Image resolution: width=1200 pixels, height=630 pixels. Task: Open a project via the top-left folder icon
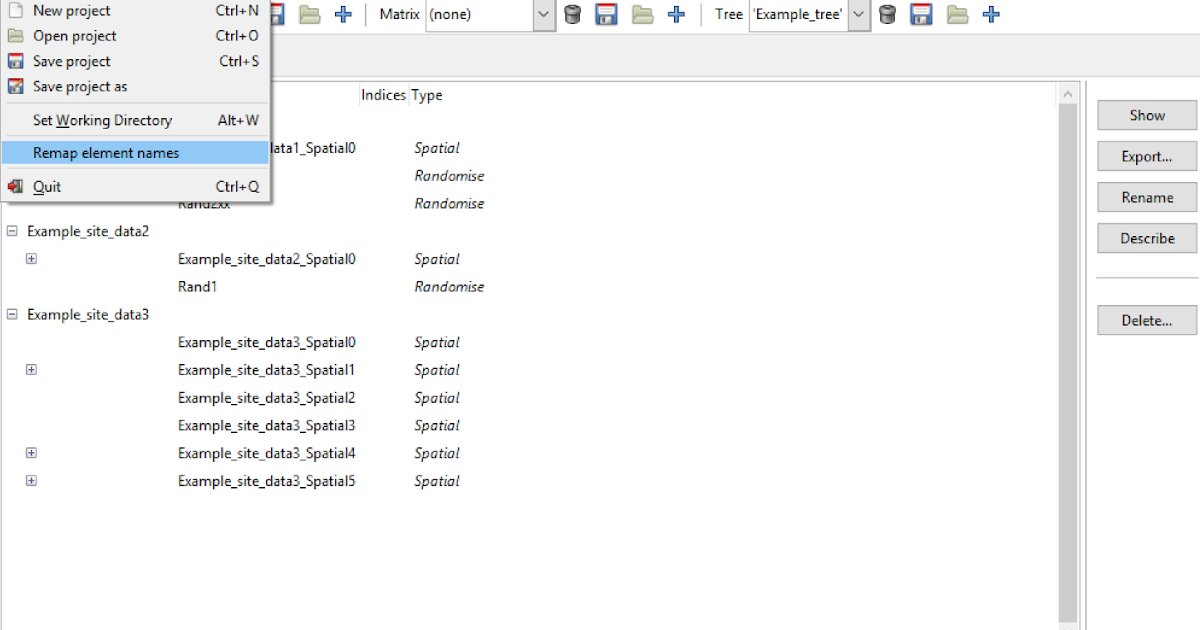(309, 14)
